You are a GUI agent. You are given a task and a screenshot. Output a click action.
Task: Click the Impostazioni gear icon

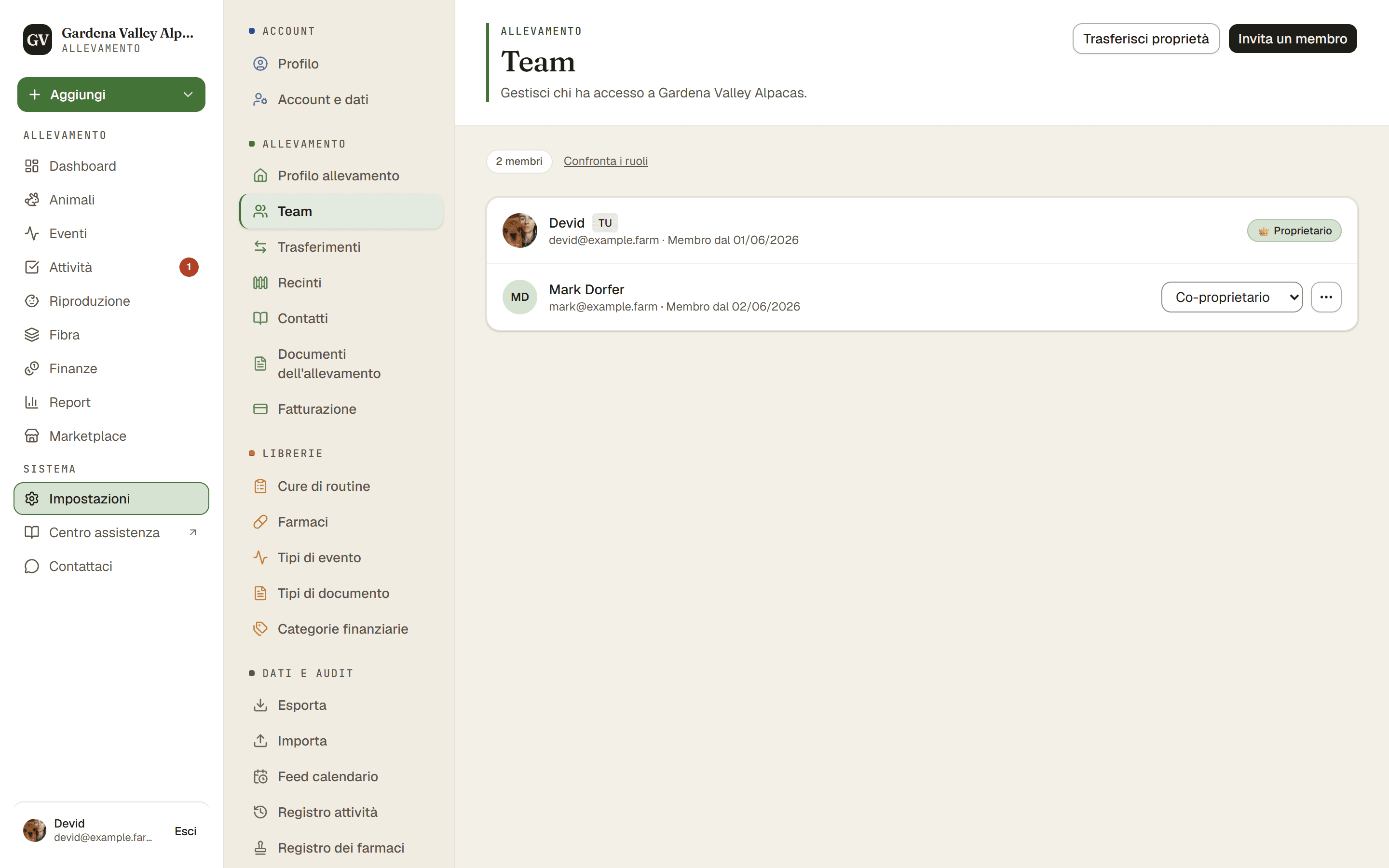point(31,499)
